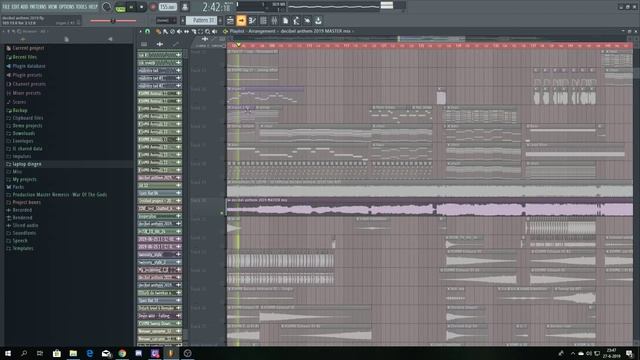Screen dimensions: 640x360
Task: Adjust the master pitch slider
Action: click(113, 20)
